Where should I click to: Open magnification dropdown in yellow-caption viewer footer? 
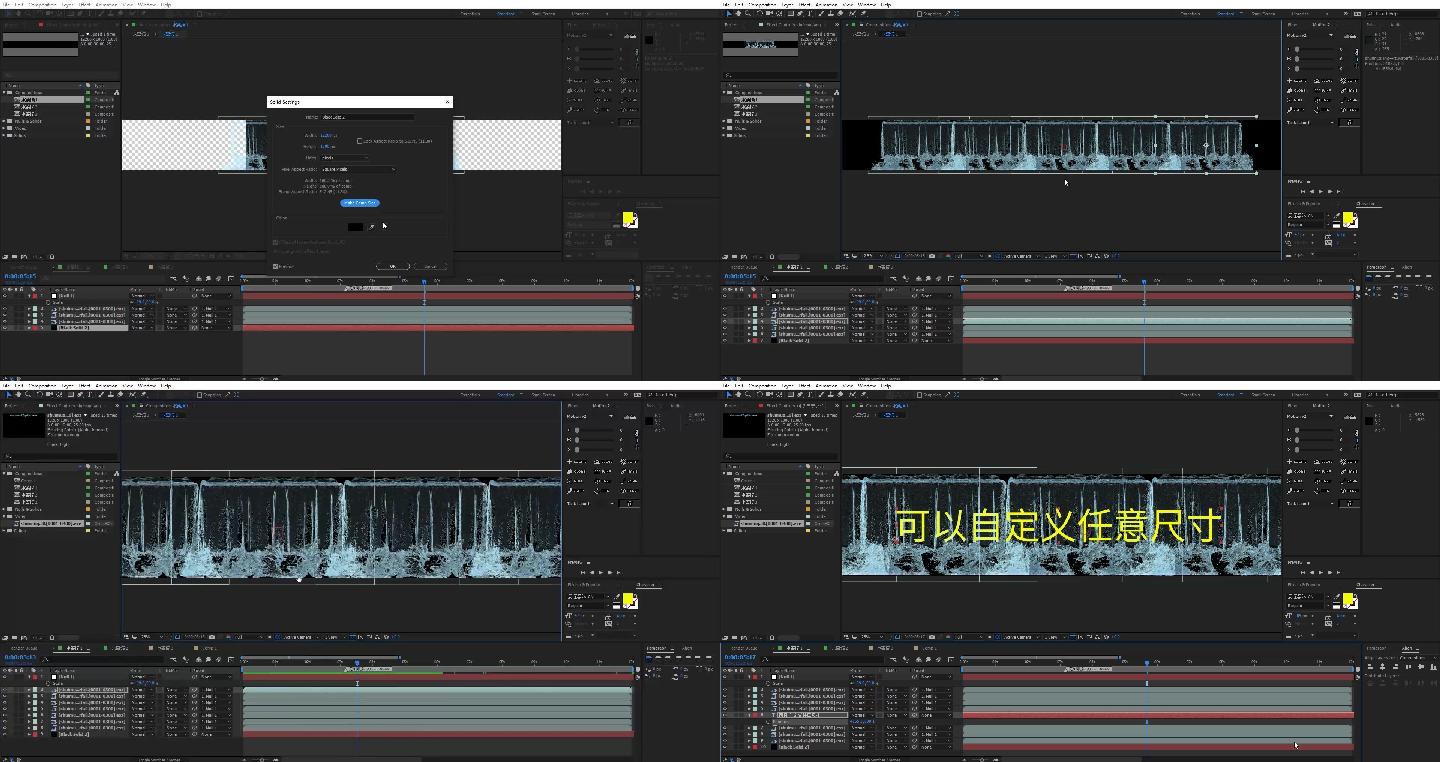click(x=872, y=637)
